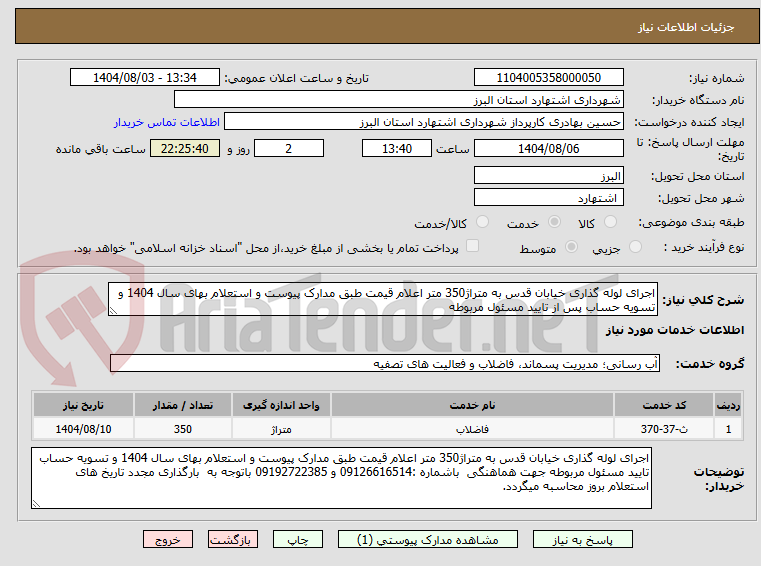The image size is (761, 566).
Task: Select the جزیی purchase type radio
Action: click(x=635, y=247)
